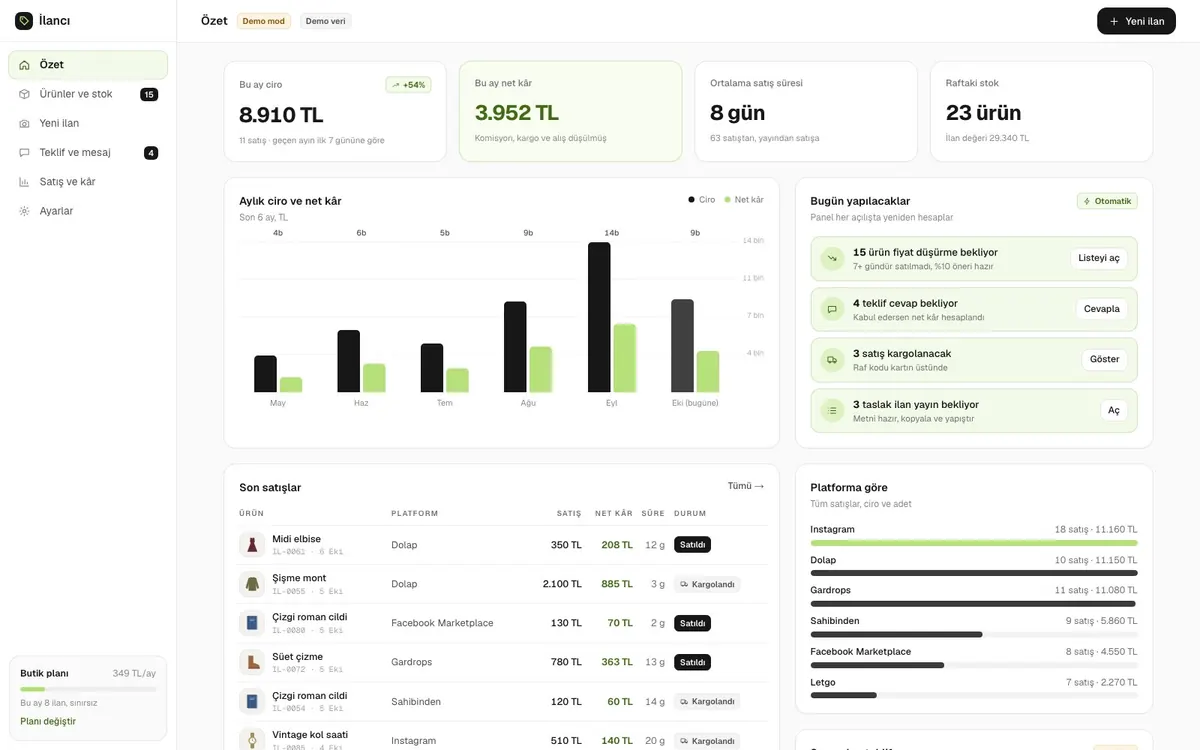
Task: Click the tall black Eyl ciro bar
Action: coord(599,317)
